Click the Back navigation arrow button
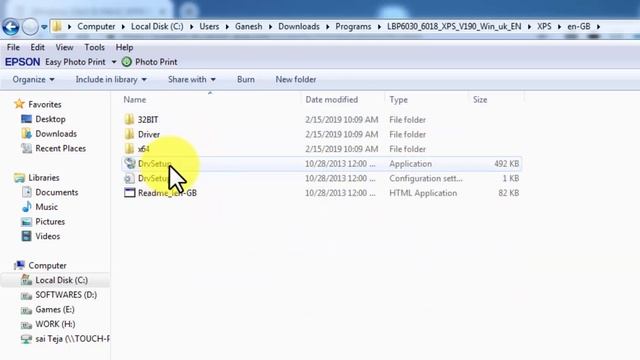The image size is (640, 360). 11,27
